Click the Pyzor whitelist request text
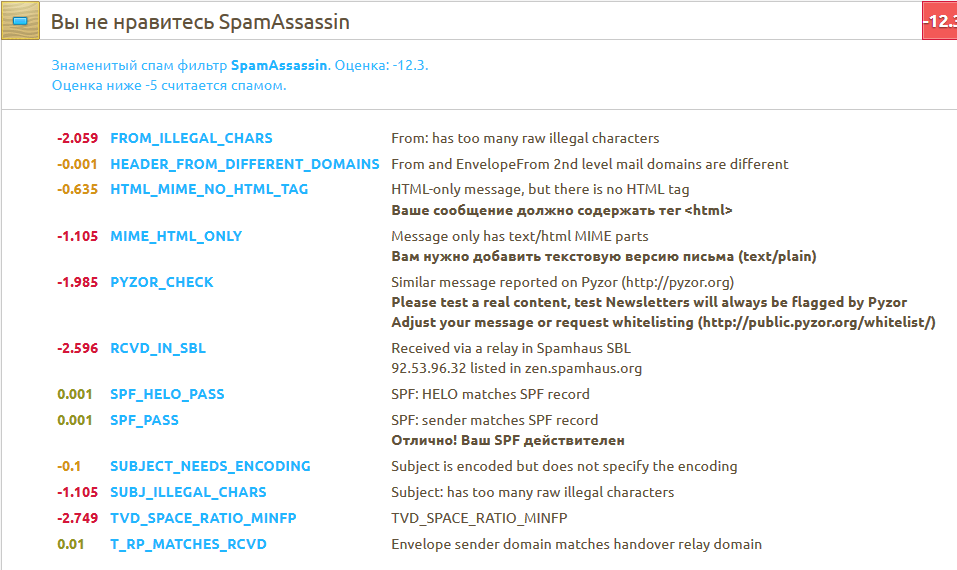Viewport: 957px width, 570px height. [663, 322]
